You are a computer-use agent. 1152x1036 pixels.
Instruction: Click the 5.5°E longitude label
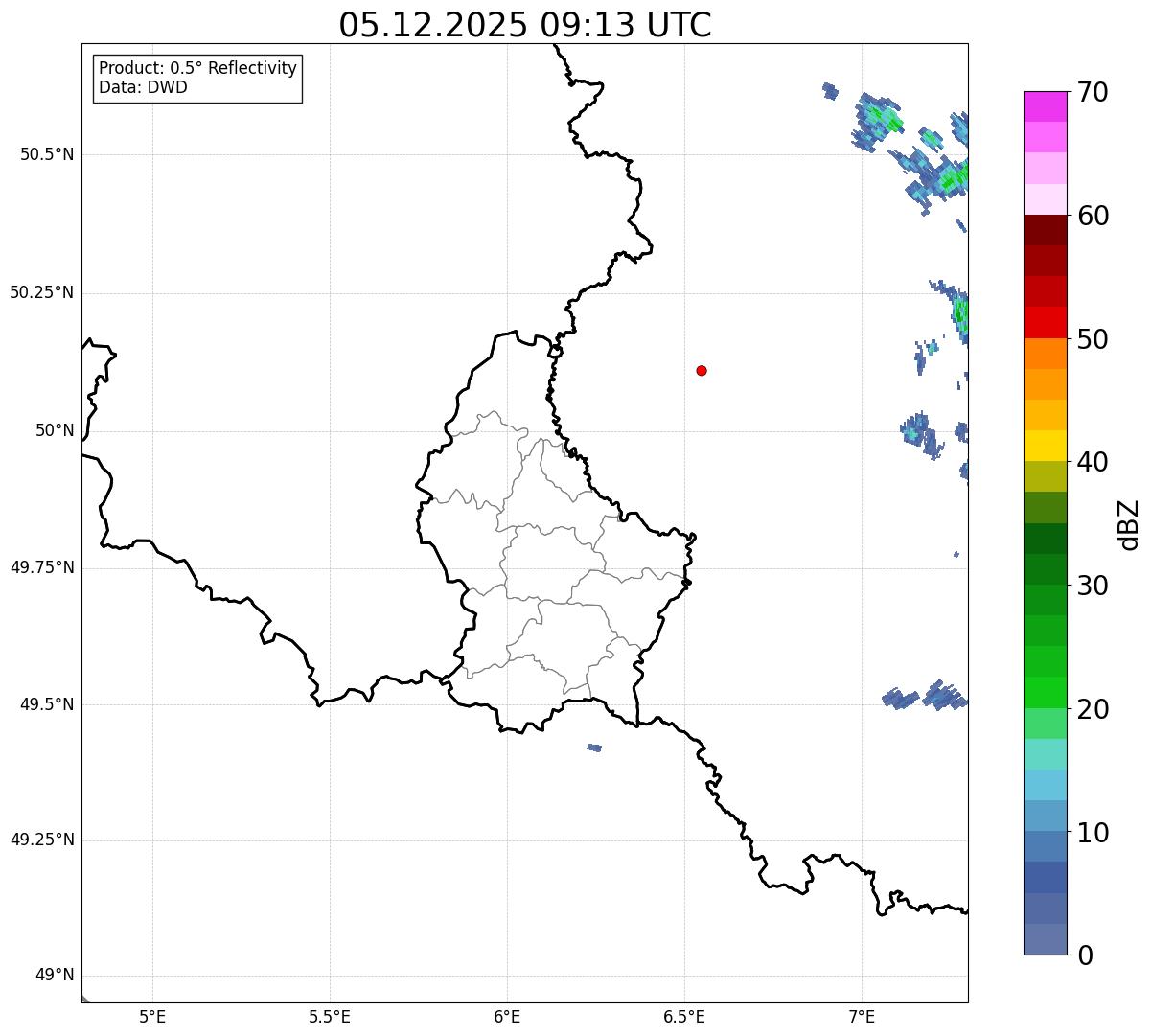tap(330, 1017)
